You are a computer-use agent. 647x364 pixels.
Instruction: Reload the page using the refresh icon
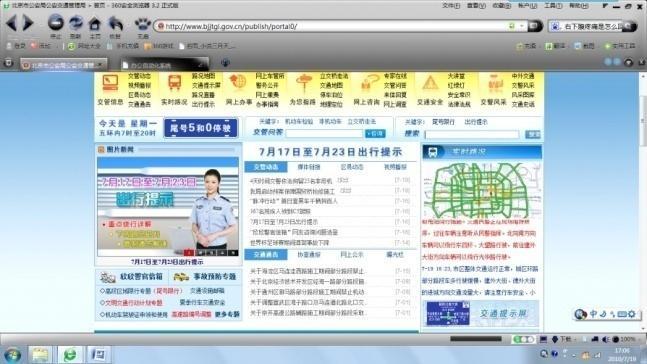pyautogui.click(x=76, y=23)
